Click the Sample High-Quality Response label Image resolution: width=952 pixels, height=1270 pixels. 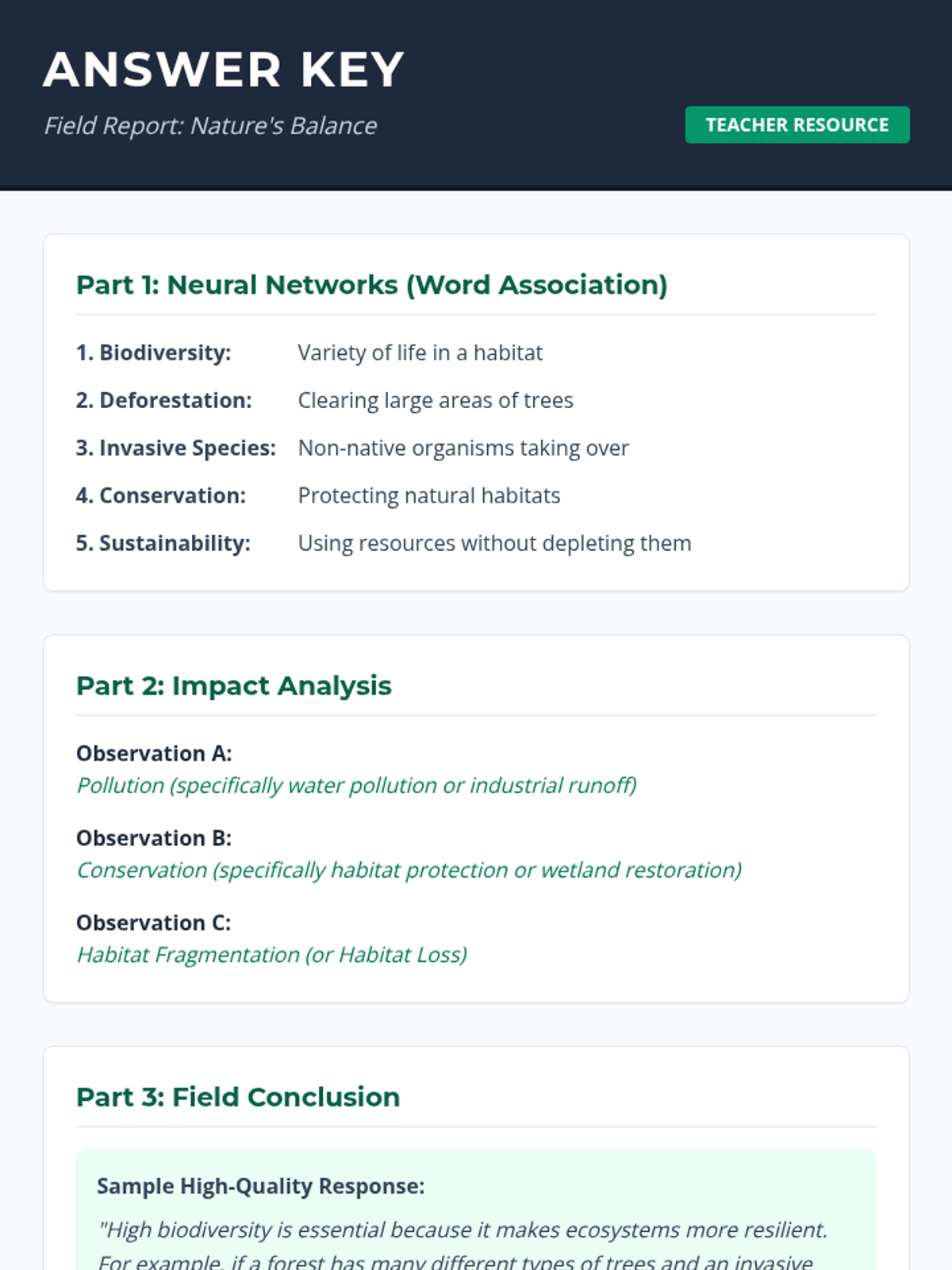click(x=260, y=1186)
